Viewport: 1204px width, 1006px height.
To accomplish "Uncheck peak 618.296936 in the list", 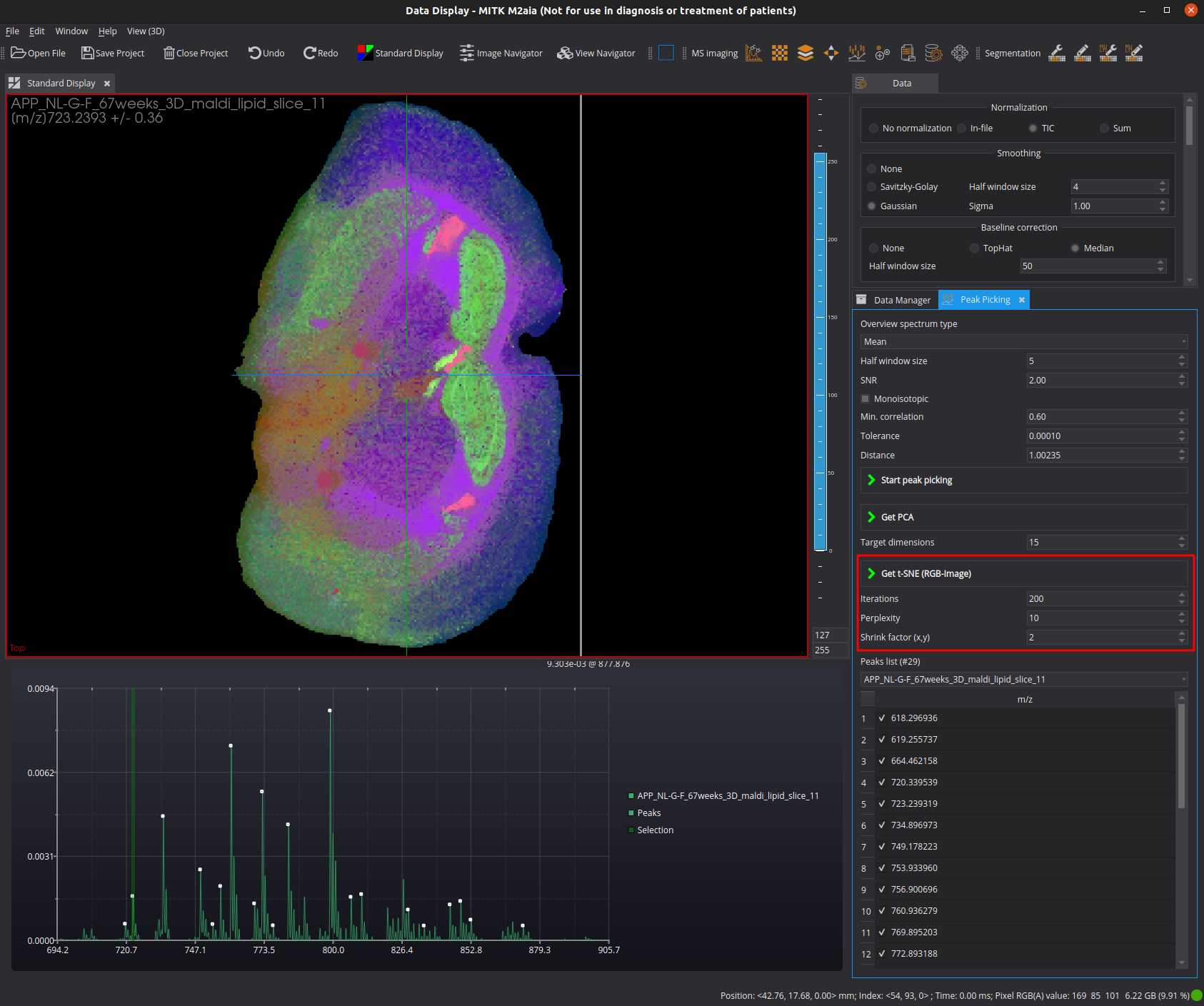I will coord(882,718).
